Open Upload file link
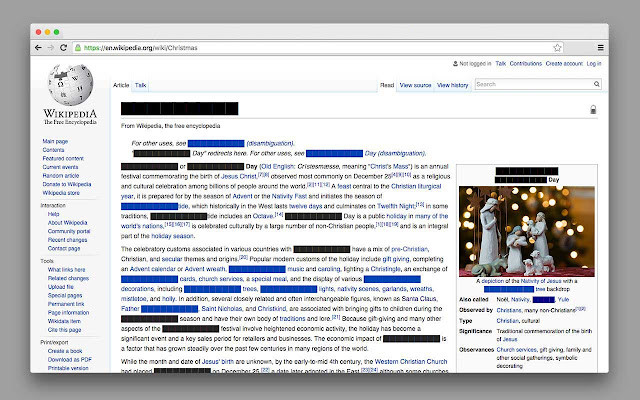The width and height of the screenshot is (640, 400). tap(60, 287)
